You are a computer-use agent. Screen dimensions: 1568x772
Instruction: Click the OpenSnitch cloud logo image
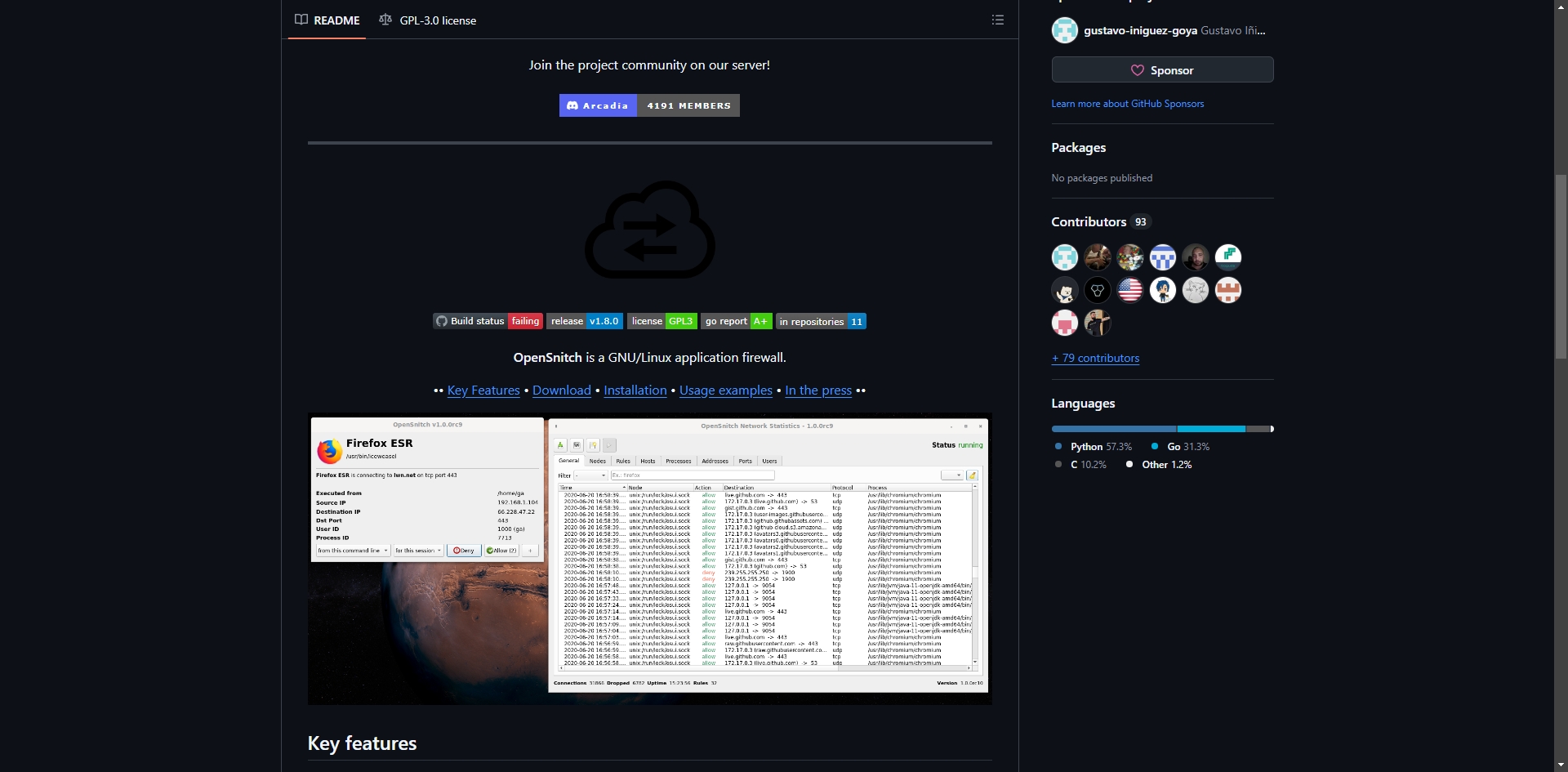650,230
